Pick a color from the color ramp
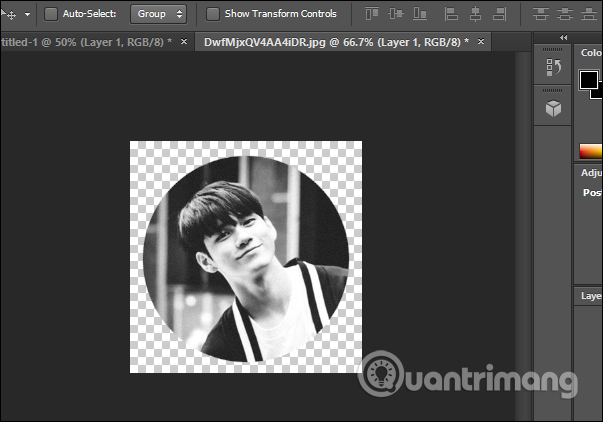Image resolution: width=603 pixels, height=422 pixels. pos(591,151)
